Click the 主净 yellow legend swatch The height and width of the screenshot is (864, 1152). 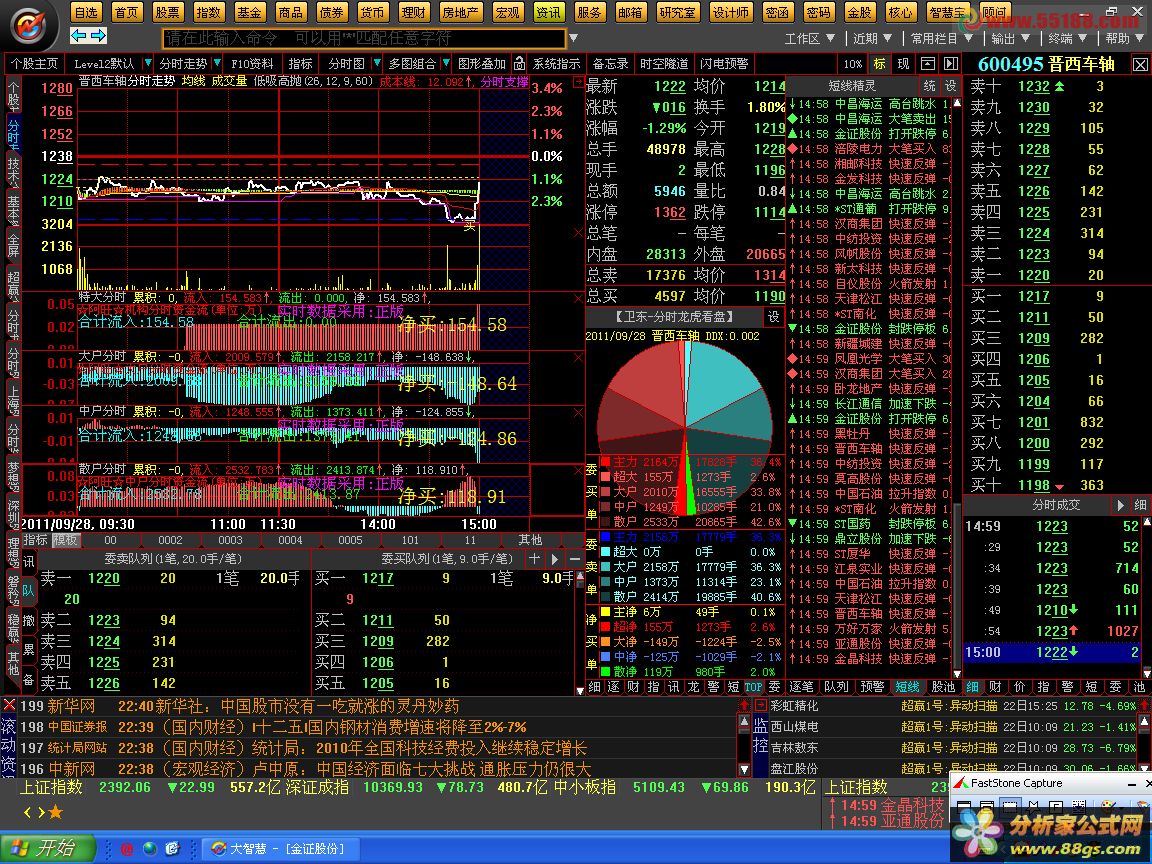point(606,612)
